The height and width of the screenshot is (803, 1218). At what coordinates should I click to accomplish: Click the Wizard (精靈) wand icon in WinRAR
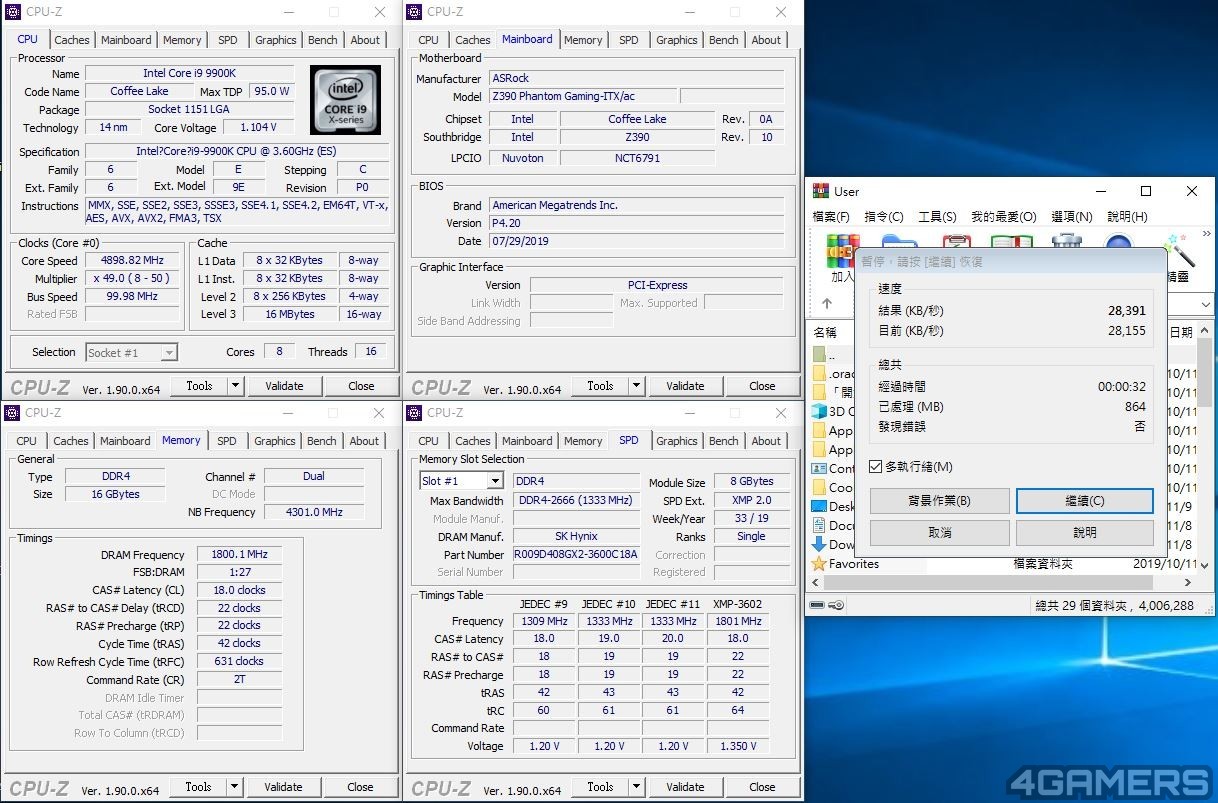pos(1182,251)
